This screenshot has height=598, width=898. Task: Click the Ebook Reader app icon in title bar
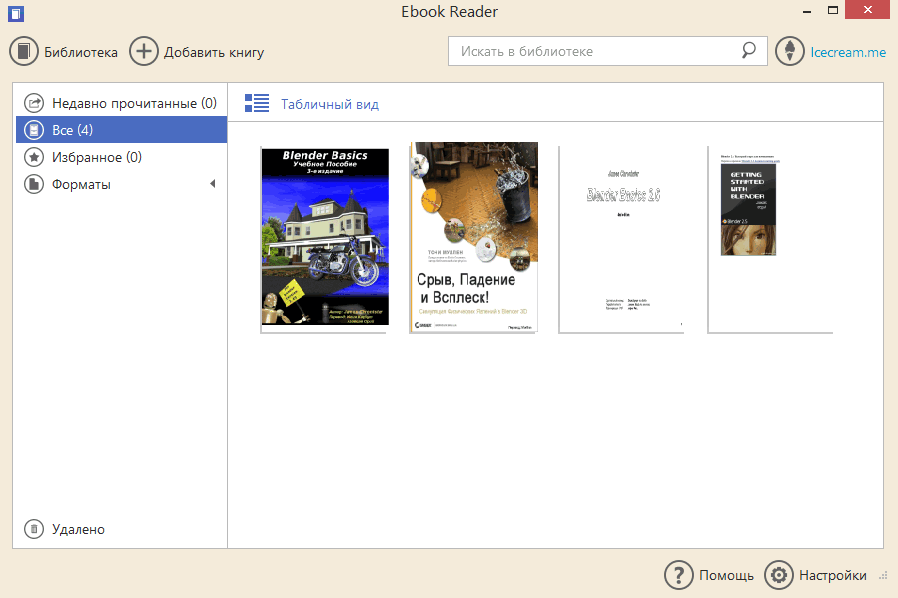pyautogui.click(x=15, y=13)
